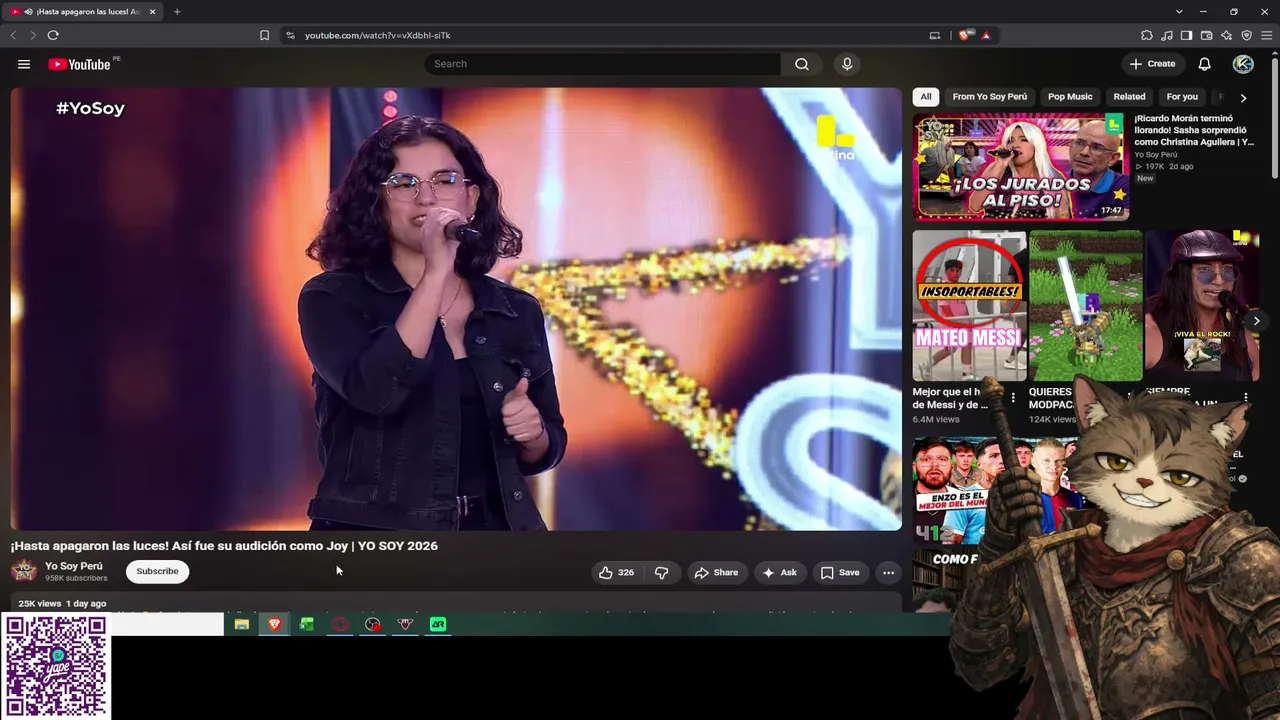This screenshot has height=720, width=1280.
Task: Save the video to a playlist
Action: pos(840,572)
